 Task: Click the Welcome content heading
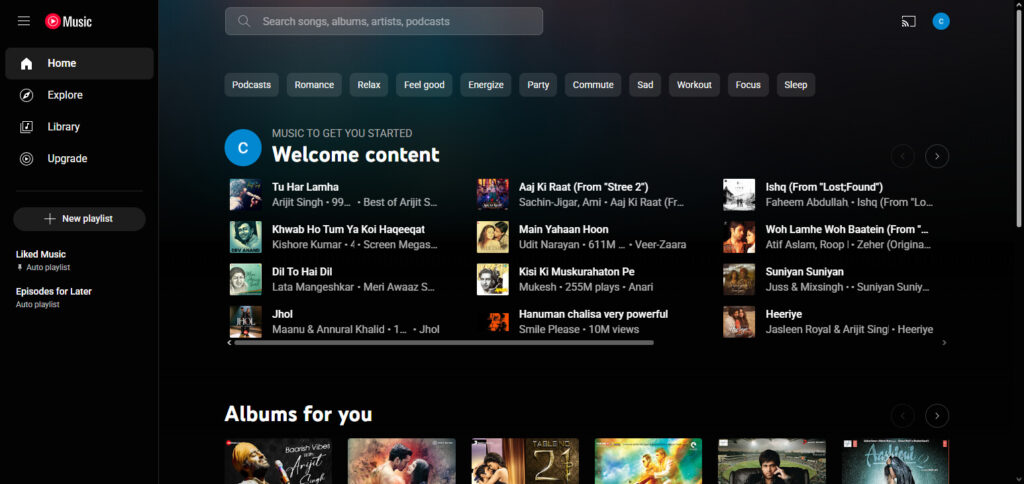[x=356, y=155]
